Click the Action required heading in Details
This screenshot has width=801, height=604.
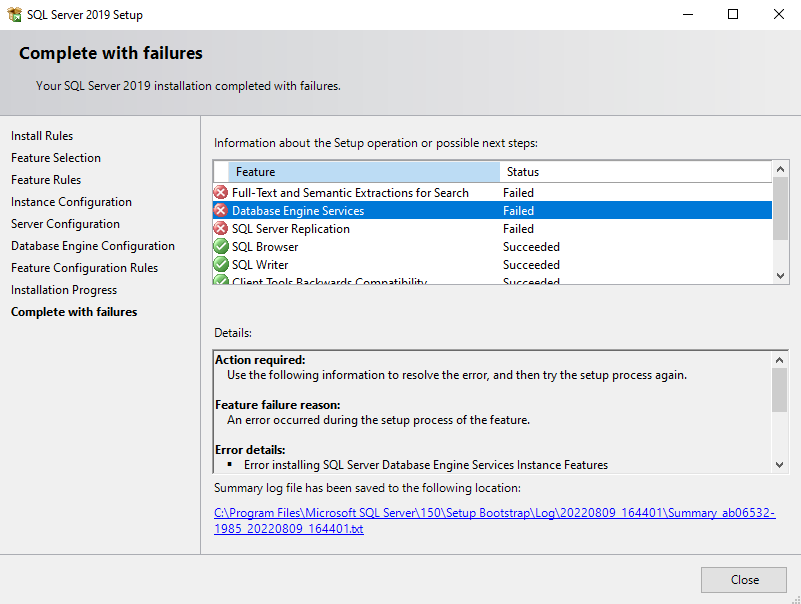[260, 360]
